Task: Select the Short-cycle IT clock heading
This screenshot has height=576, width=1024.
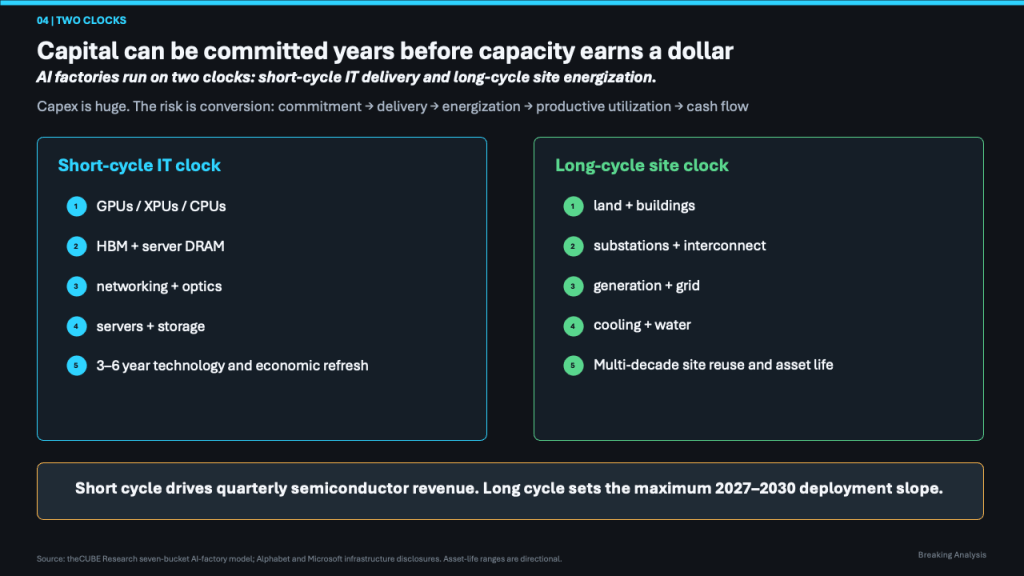Action: pos(139,165)
